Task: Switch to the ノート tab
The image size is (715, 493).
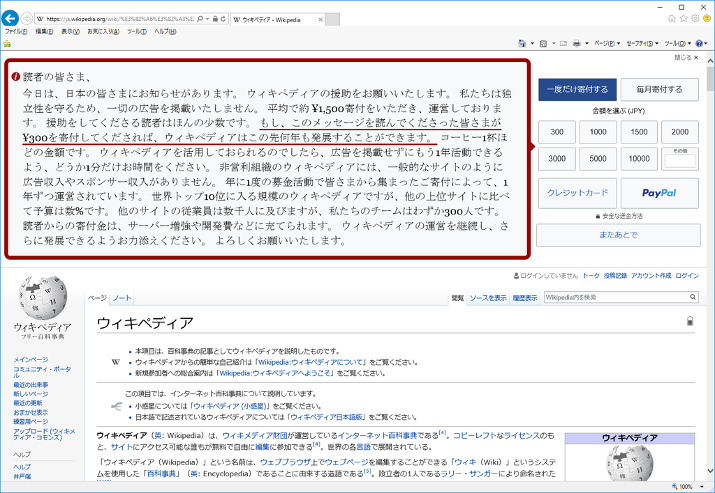Action: 122,298
